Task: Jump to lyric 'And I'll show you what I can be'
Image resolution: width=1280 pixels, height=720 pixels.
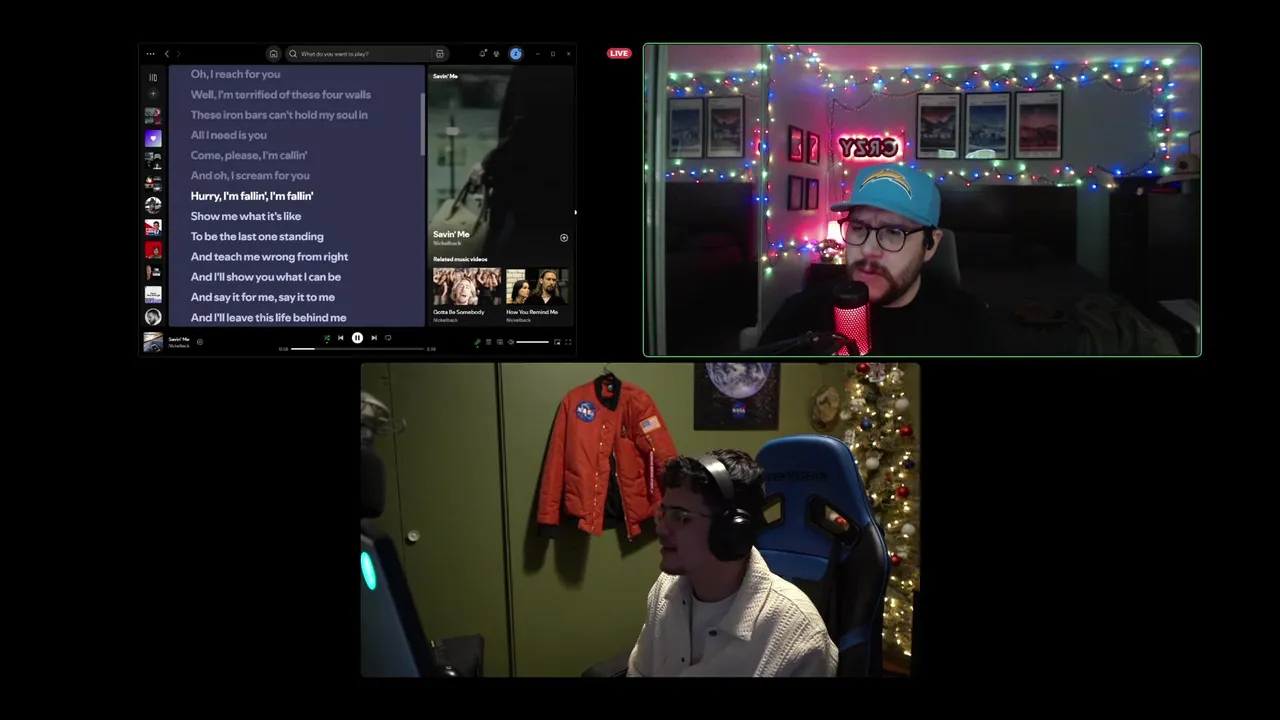Action: 266,277
